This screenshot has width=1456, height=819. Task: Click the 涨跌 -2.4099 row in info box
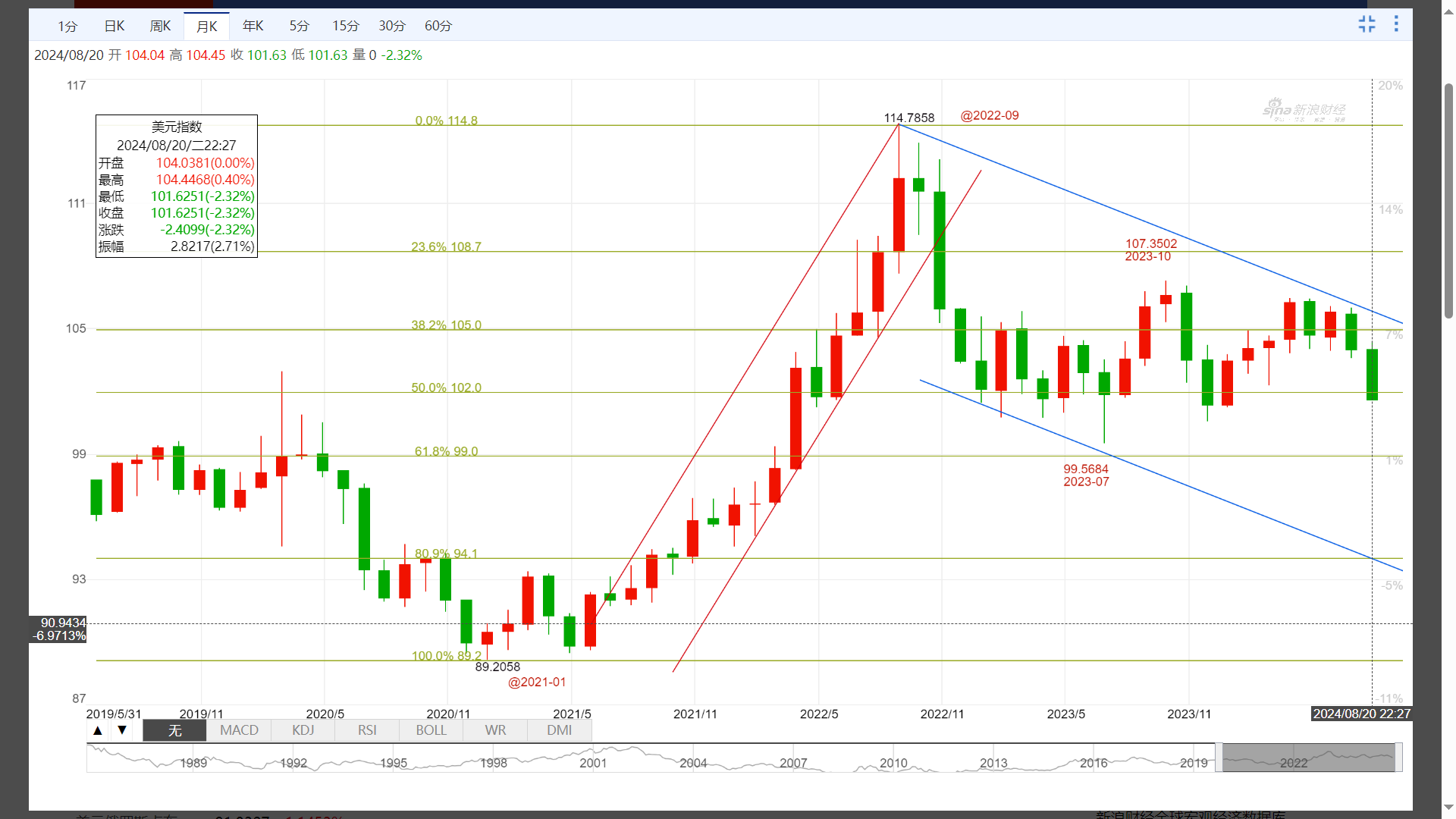tap(177, 230)
